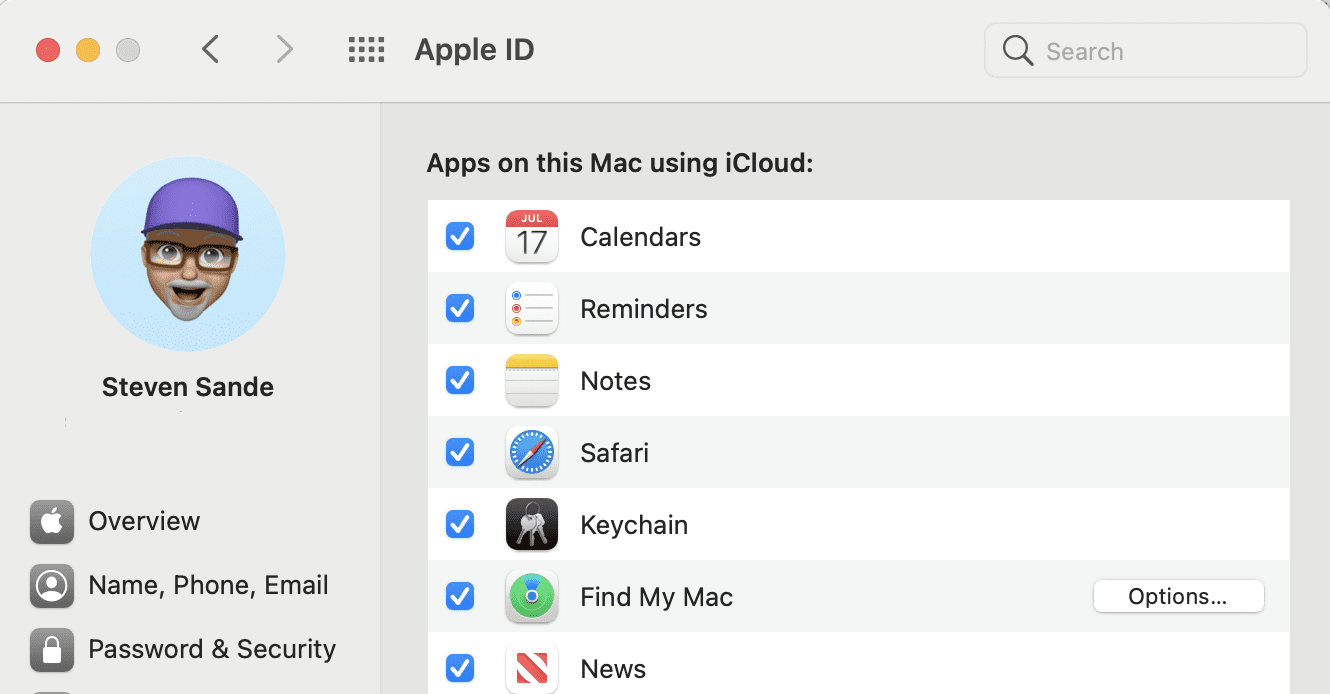Go back with the left arrow

click(x=210, y=50)
